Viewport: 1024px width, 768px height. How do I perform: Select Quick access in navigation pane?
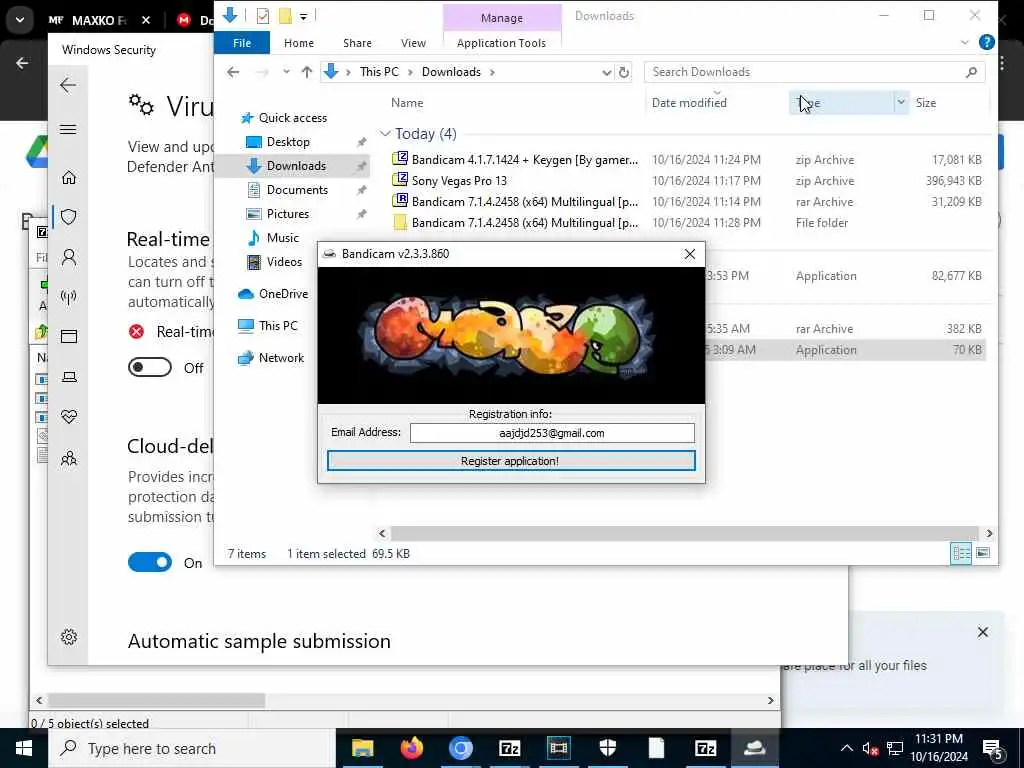coord(293,118)
